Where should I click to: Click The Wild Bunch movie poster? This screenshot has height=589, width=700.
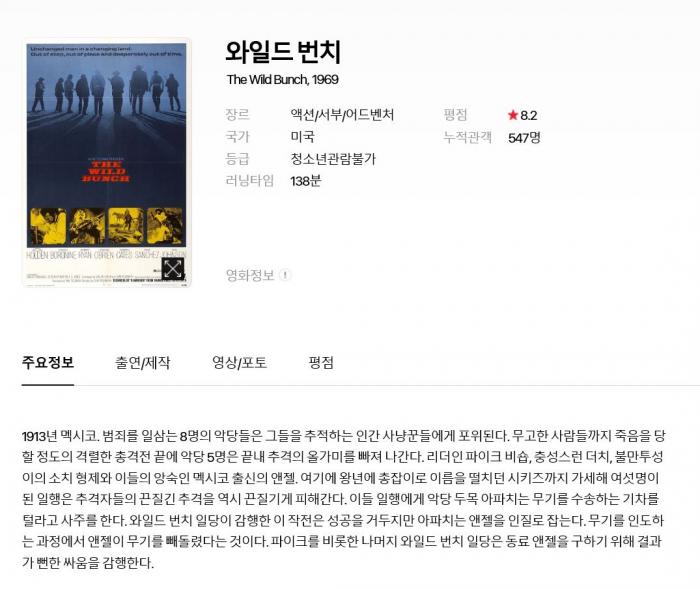tap(106, 163)
